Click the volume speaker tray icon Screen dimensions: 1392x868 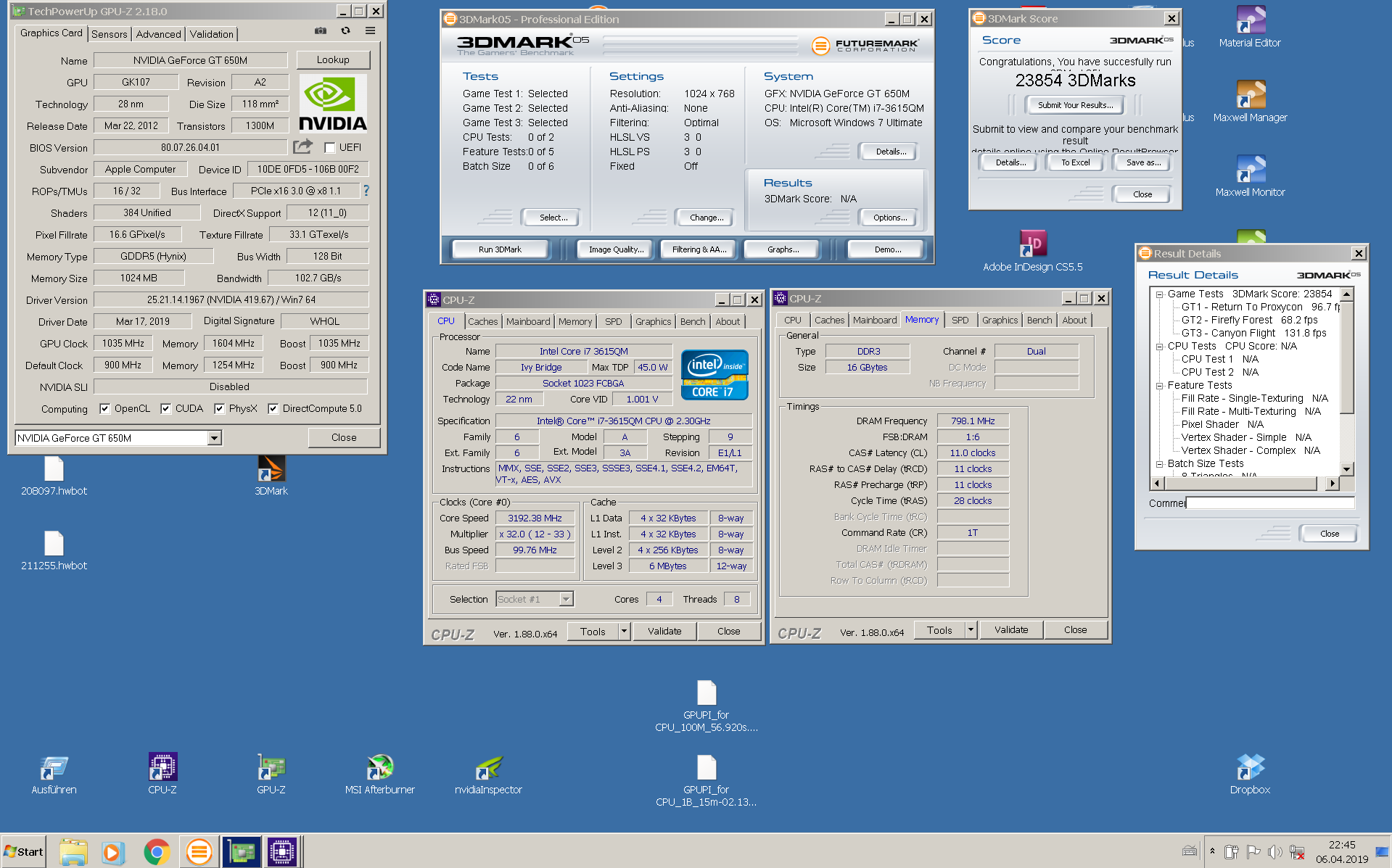pos(1274,852)
